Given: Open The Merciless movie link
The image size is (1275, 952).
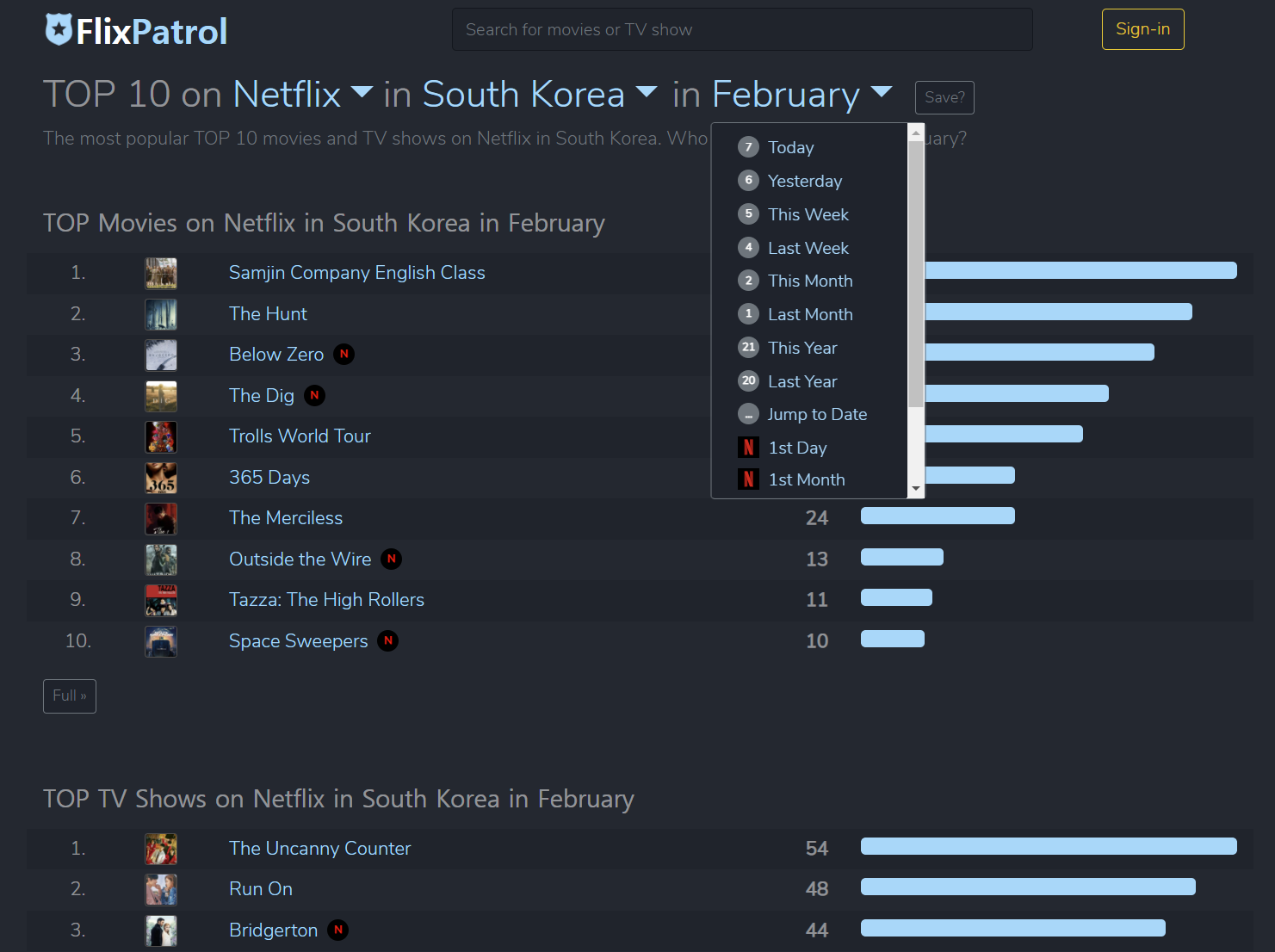Looking at the screenshot, I should (x=286, y=517).
